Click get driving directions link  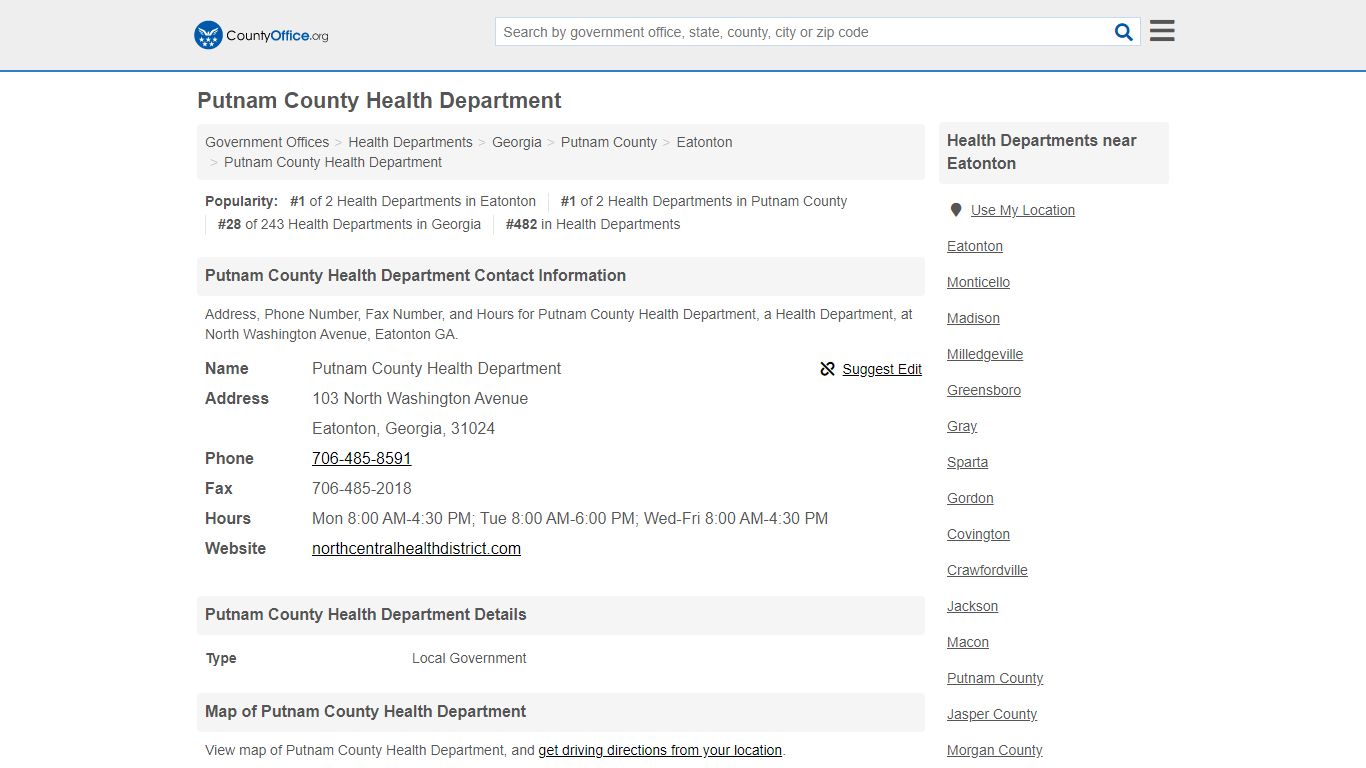[x=660, y=750]
